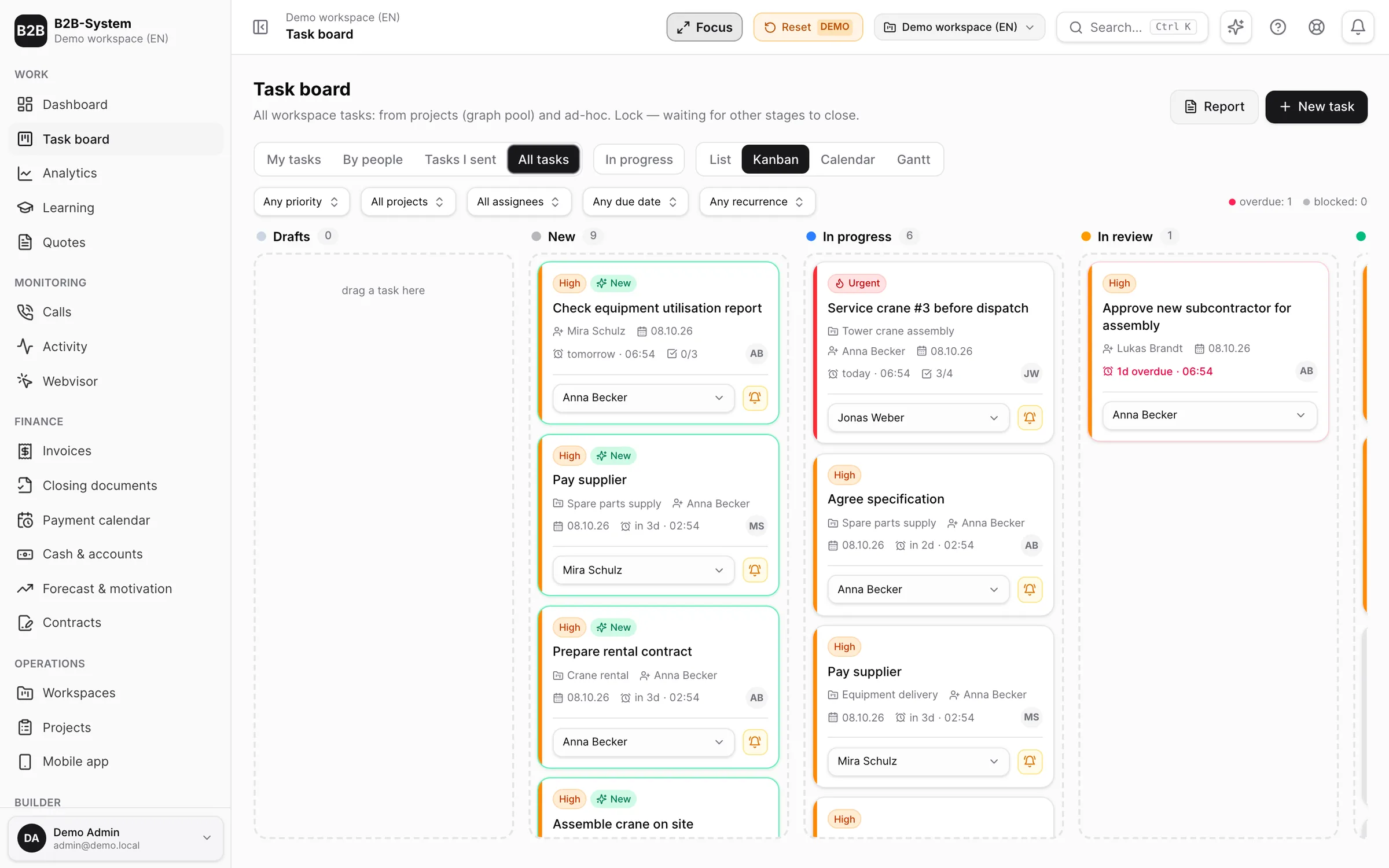Open the notifications bell in header
The height and width of the screenshot is (868, 1389).
tap(1358, 27)
